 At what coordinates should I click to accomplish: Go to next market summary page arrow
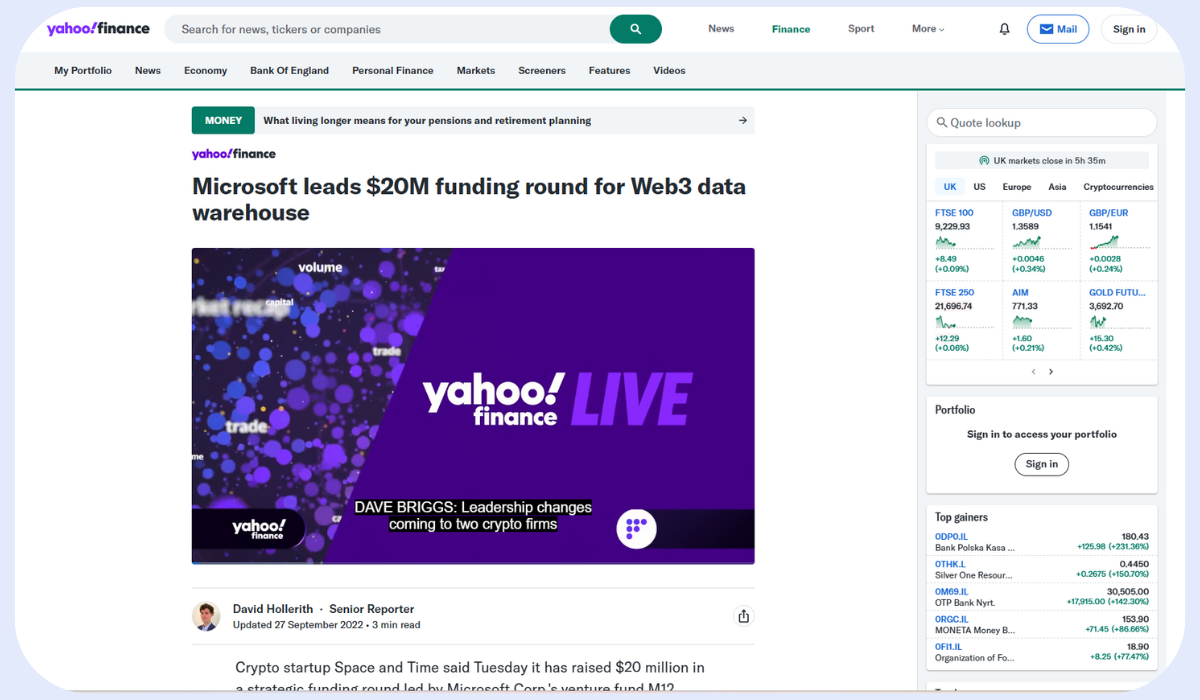[x=1051, y=372]
